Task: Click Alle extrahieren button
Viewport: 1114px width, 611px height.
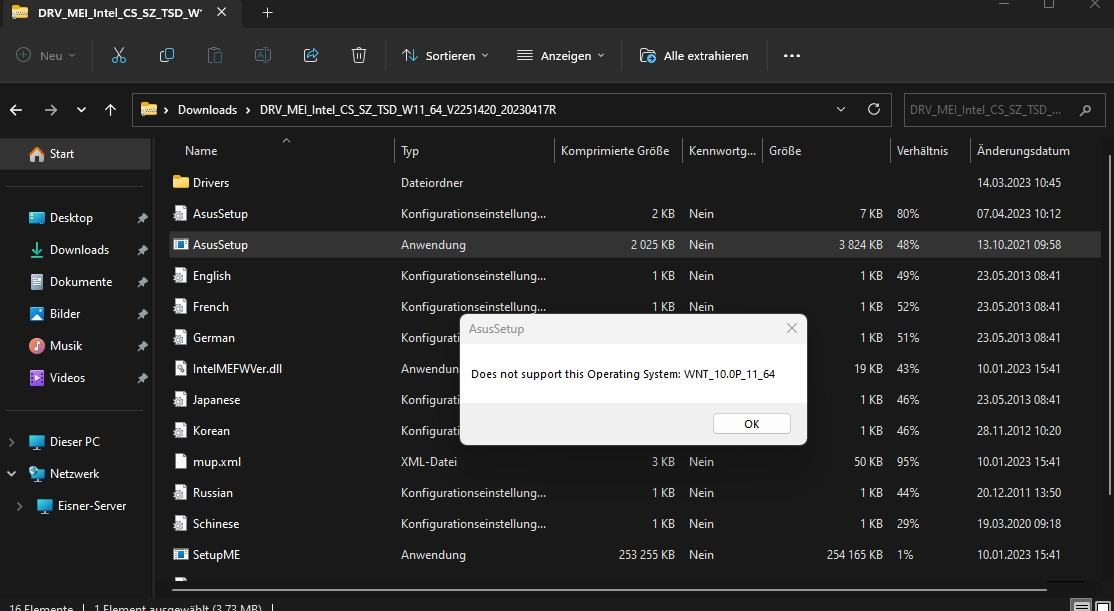Action: (x=694, y=55)
